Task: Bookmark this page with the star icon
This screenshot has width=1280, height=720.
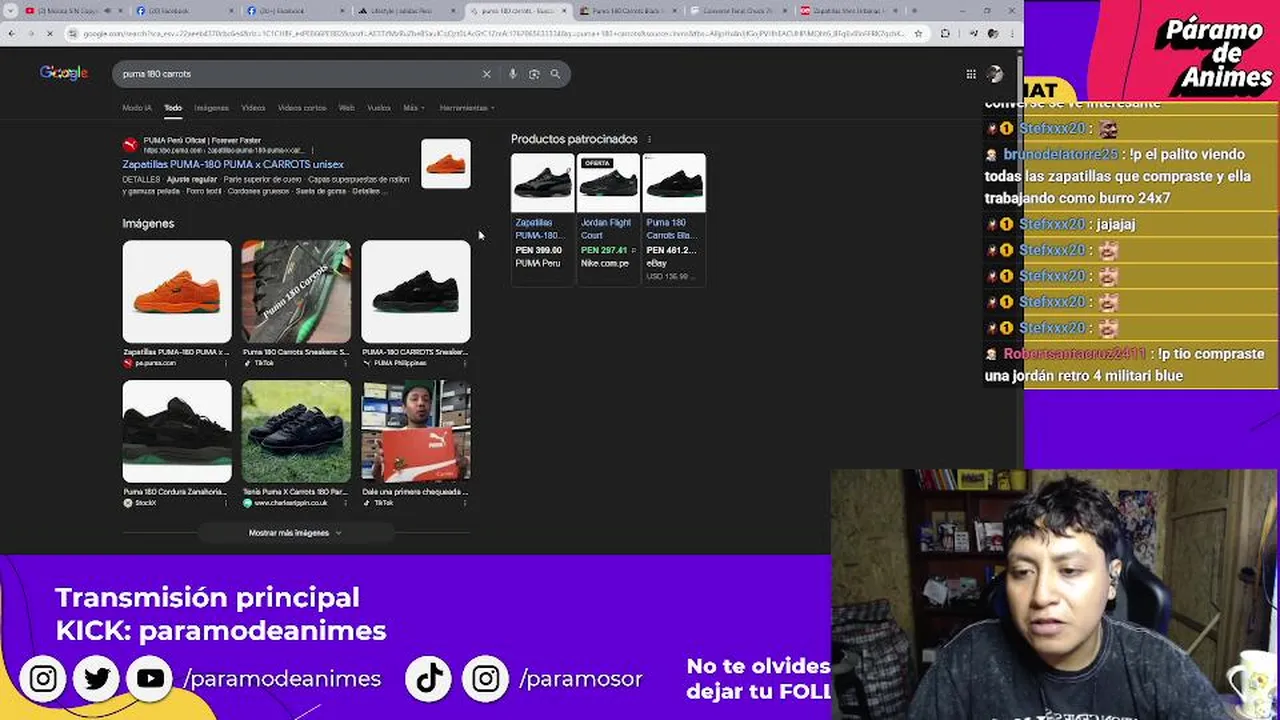Action: point(918,33)
